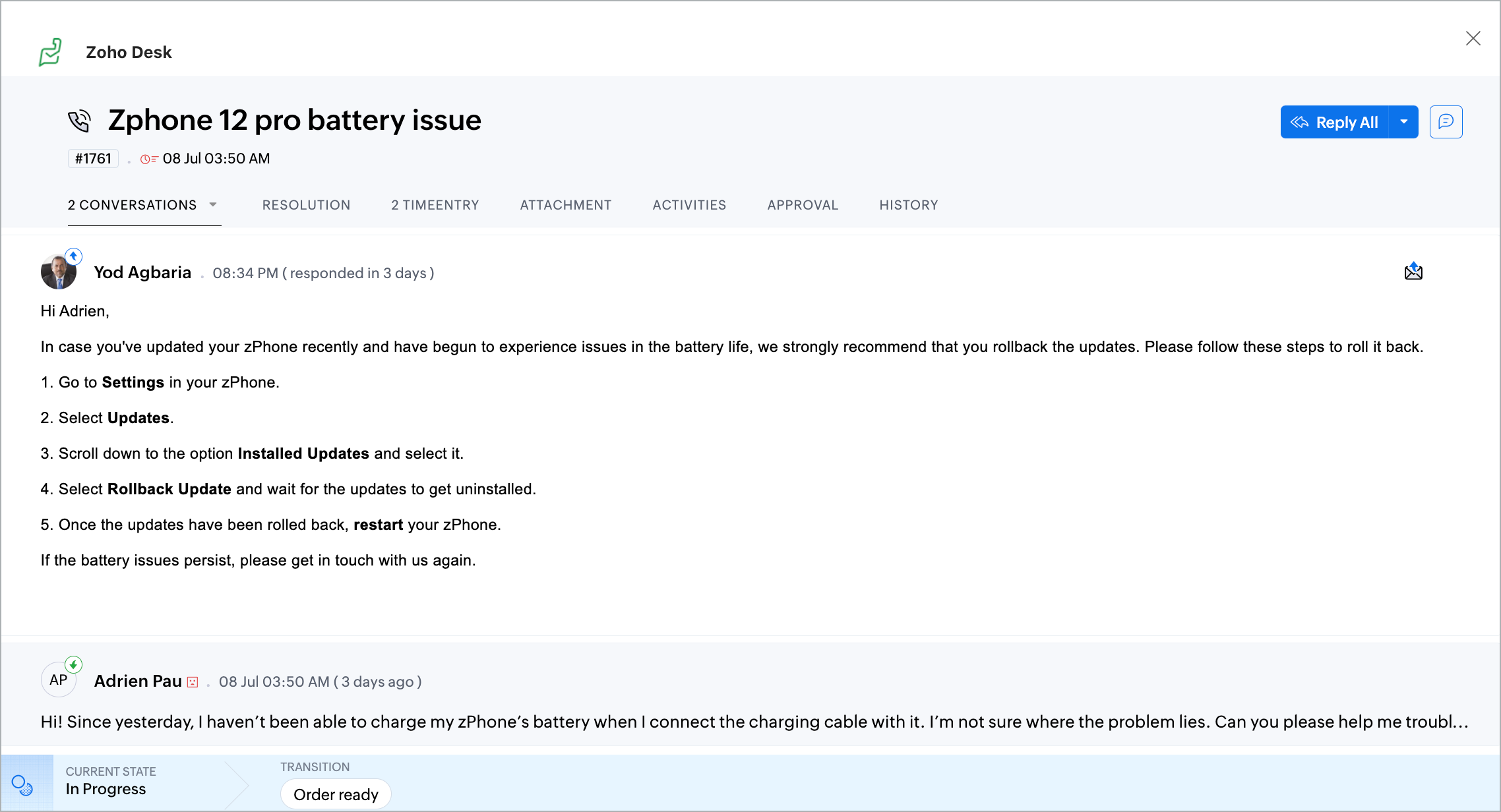
Task: View the History tab
Action: pyautogui.click(x=908, y=205)
